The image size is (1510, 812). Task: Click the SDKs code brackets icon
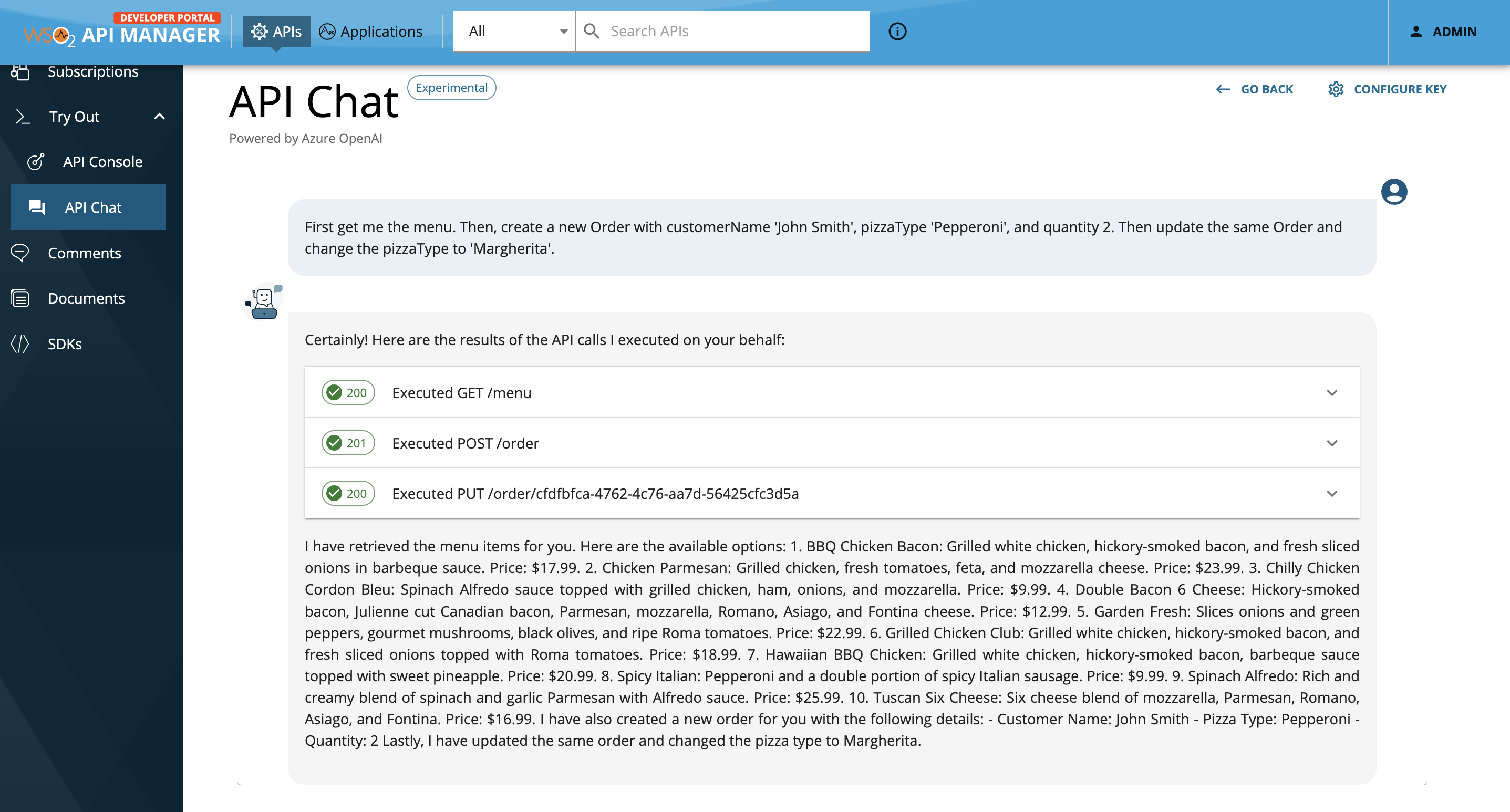click(20, 344)
